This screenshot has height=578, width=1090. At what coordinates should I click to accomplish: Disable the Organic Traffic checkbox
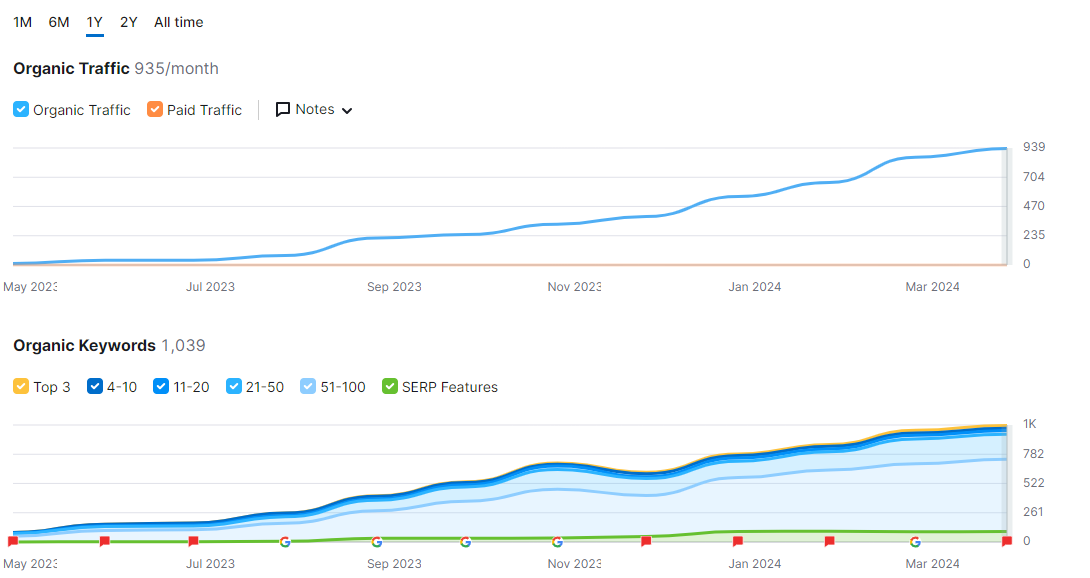point(20,109)
